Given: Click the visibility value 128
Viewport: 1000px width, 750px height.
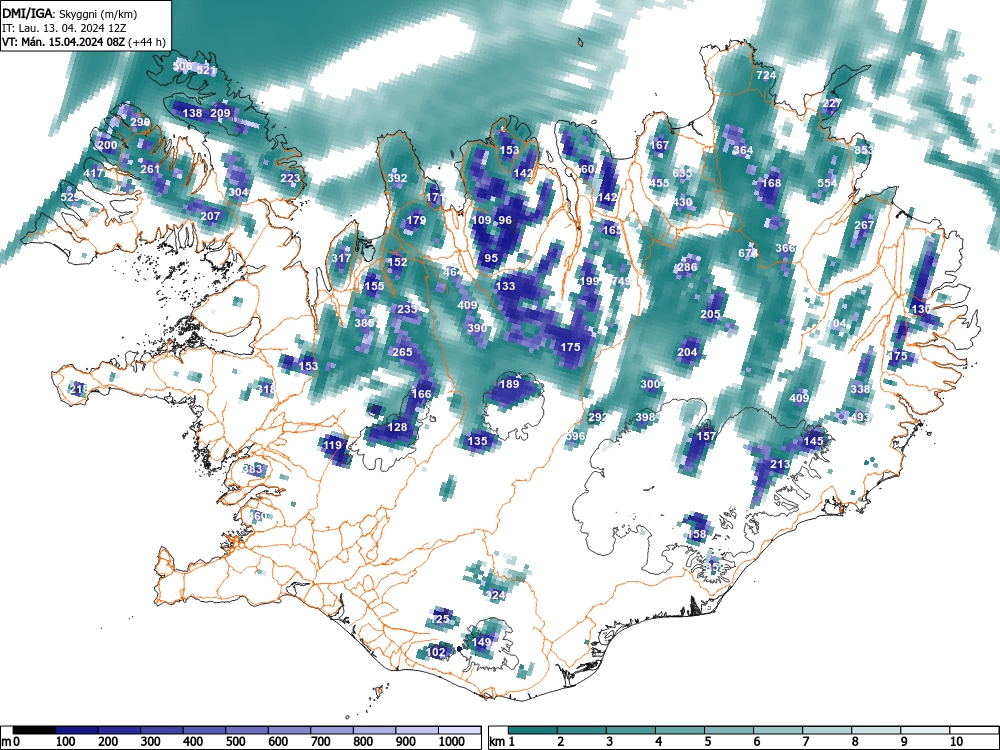Looking at the screenshot, I should 397,427.
